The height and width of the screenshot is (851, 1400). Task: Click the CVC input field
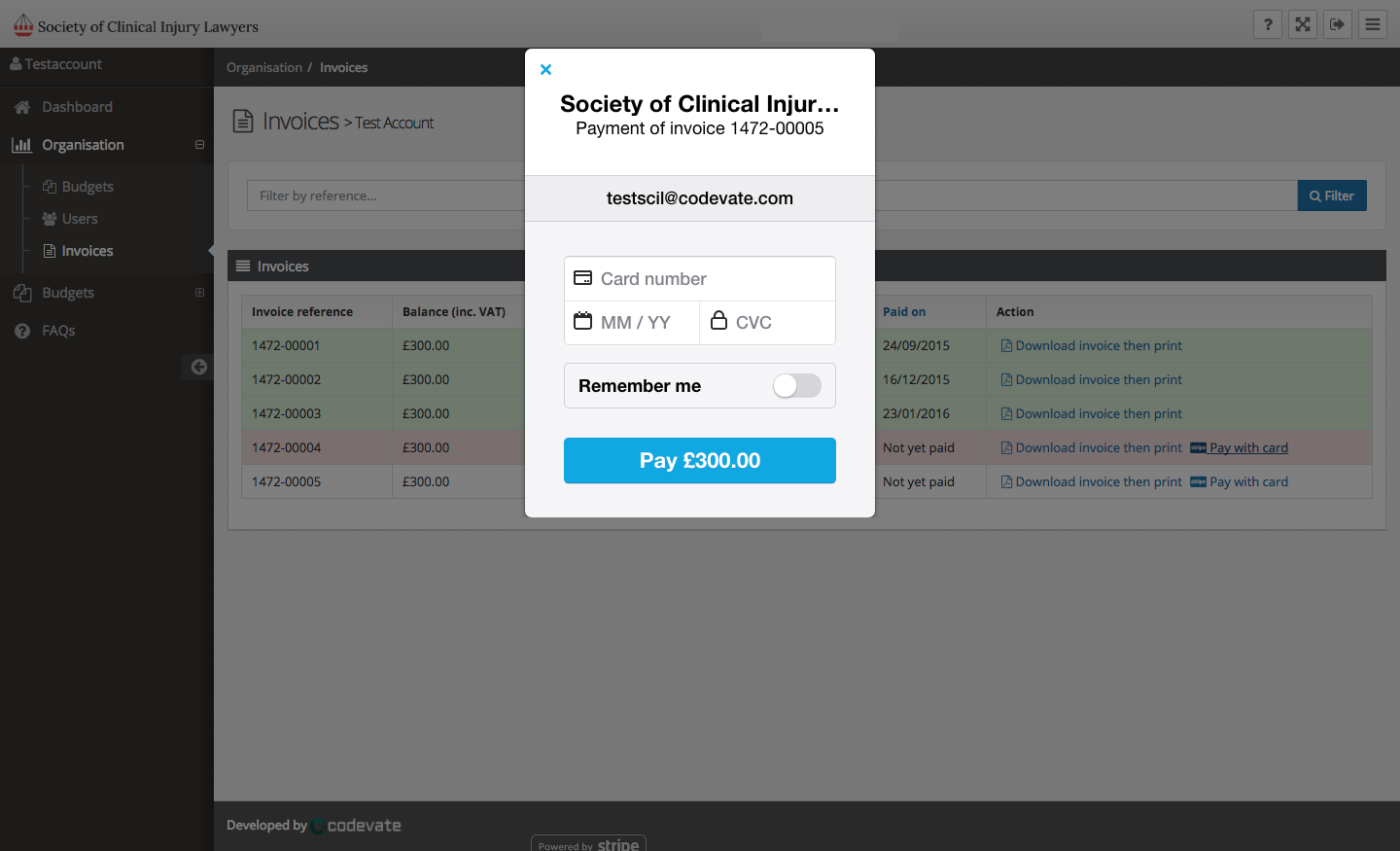[x=768, y=323]
